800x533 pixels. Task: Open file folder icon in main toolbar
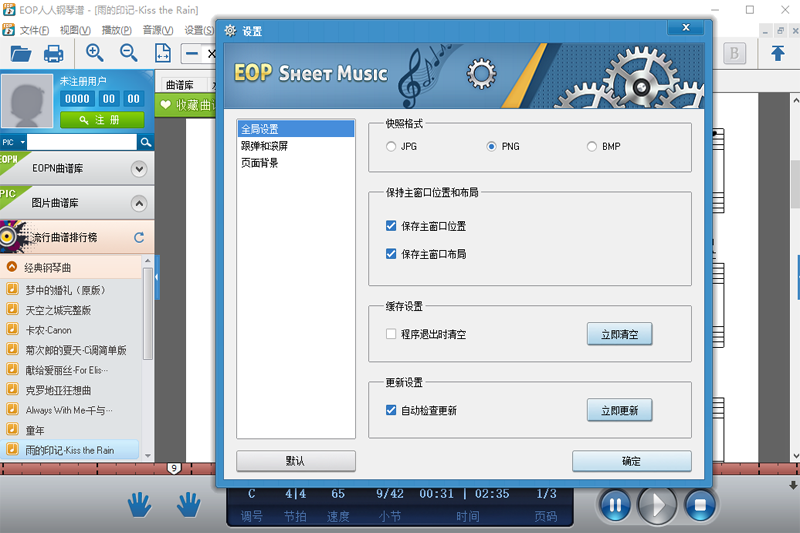[21, 53]
